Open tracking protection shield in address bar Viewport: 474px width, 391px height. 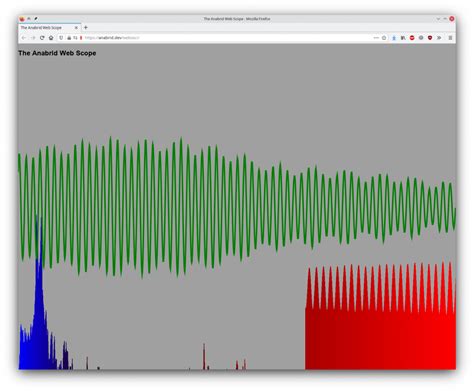(x=61, y=38)
